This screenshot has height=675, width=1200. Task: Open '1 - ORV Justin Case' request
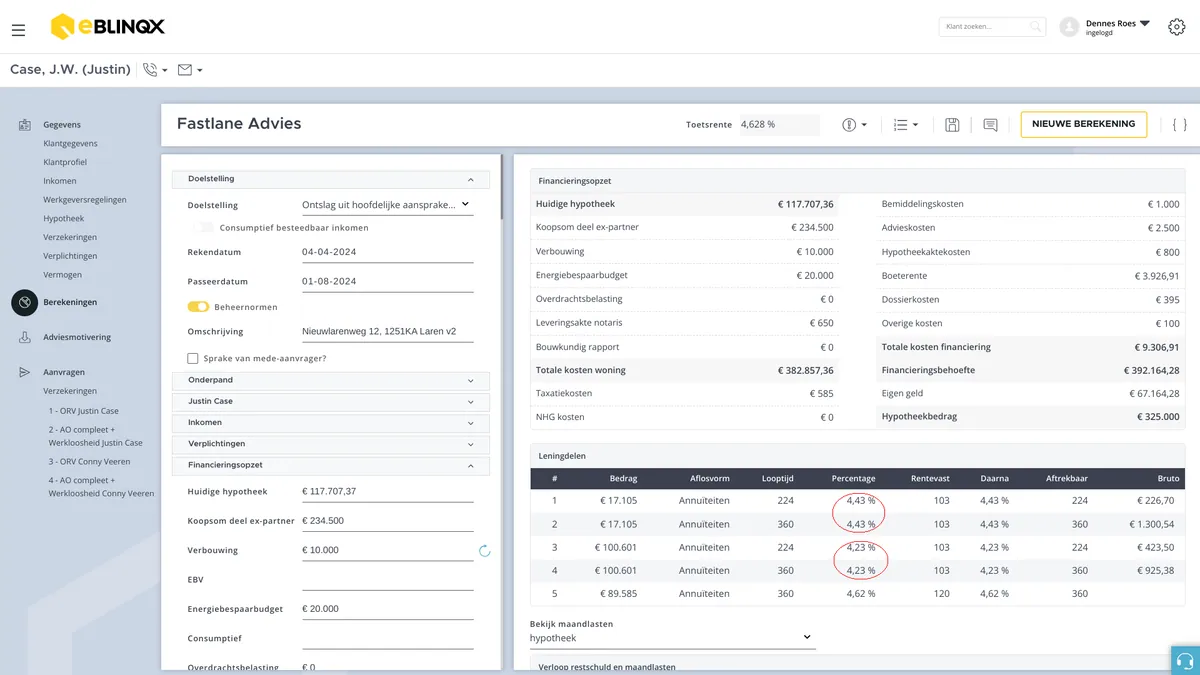point(84,411)
